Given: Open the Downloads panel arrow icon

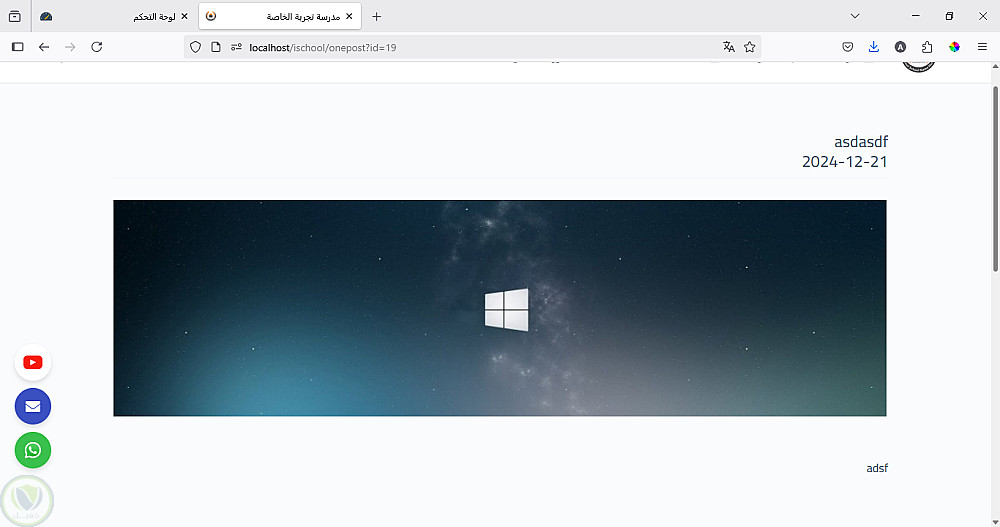Looking at the screenshot, I should 874,47.
